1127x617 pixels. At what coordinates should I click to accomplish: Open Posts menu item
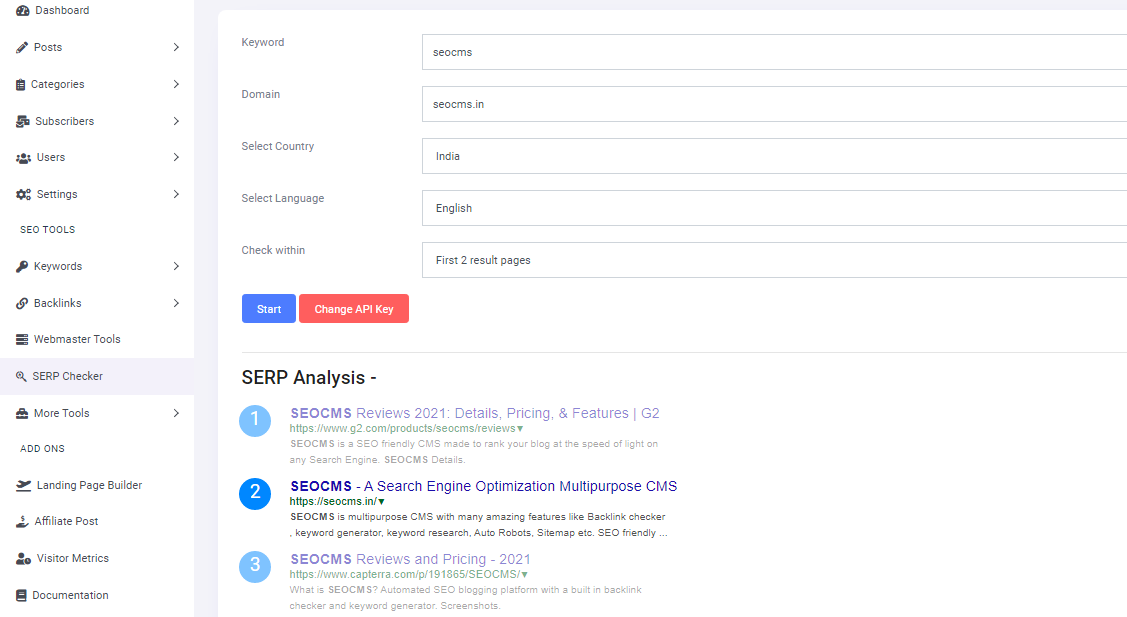point(97,47)
